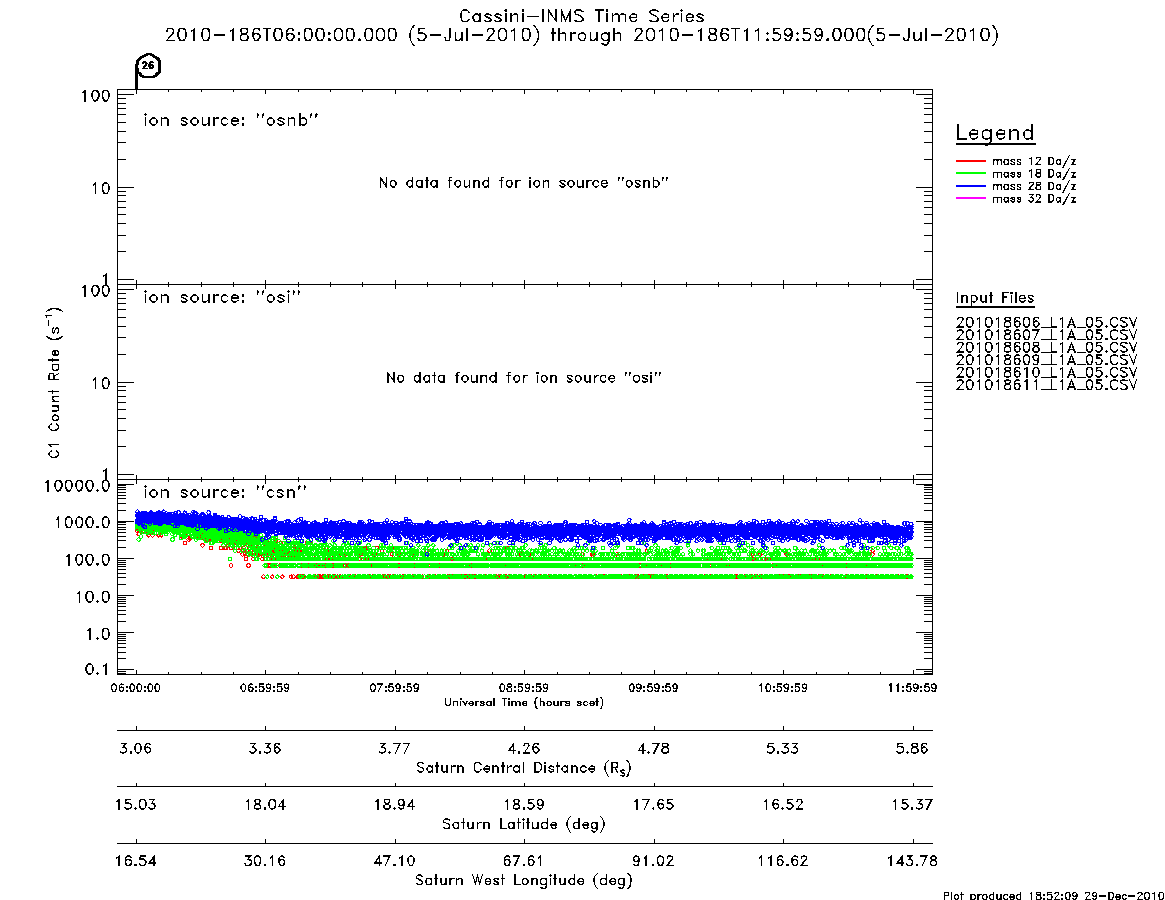Click the 06:59:59 time tick label
1165x900 pixels.
(x=265, y=688)
